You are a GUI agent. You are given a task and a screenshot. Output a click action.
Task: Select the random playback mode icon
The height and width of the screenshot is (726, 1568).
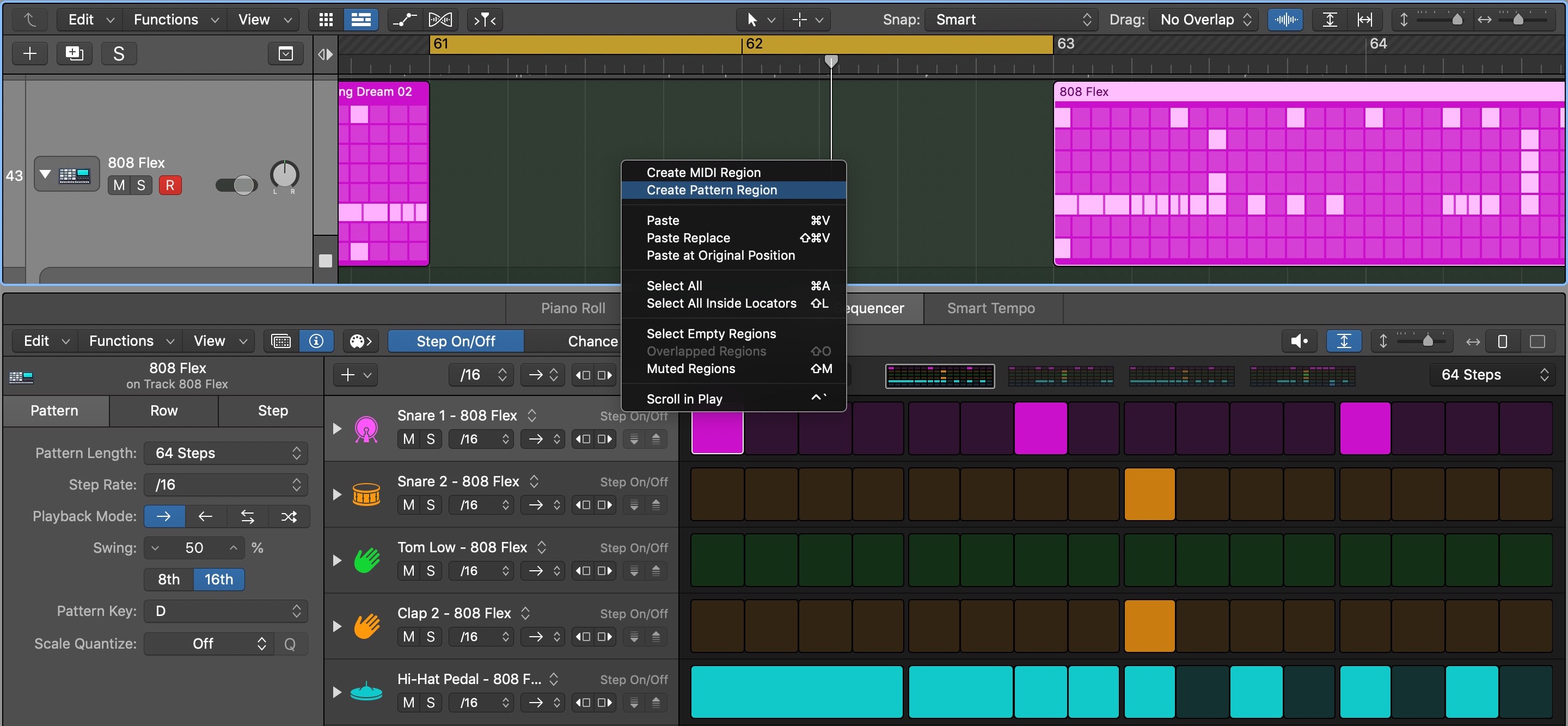point(288,516)
